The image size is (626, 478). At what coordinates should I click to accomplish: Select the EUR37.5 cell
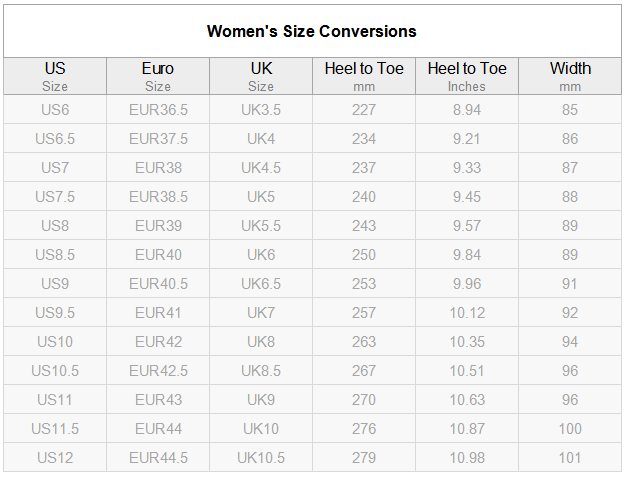click(x=158, y=139)
